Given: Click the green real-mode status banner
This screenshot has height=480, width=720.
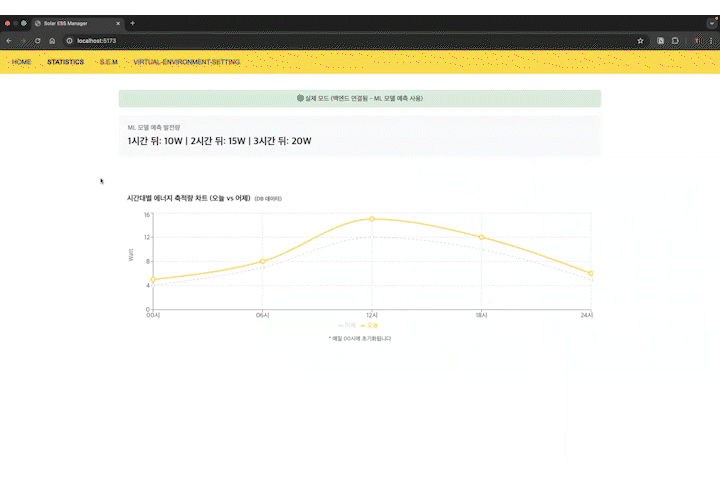Looking at the screenshot, I should point(360,98).
